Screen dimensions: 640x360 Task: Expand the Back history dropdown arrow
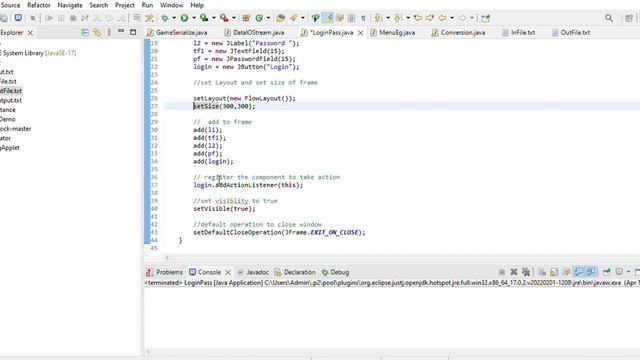pos(452,18)
